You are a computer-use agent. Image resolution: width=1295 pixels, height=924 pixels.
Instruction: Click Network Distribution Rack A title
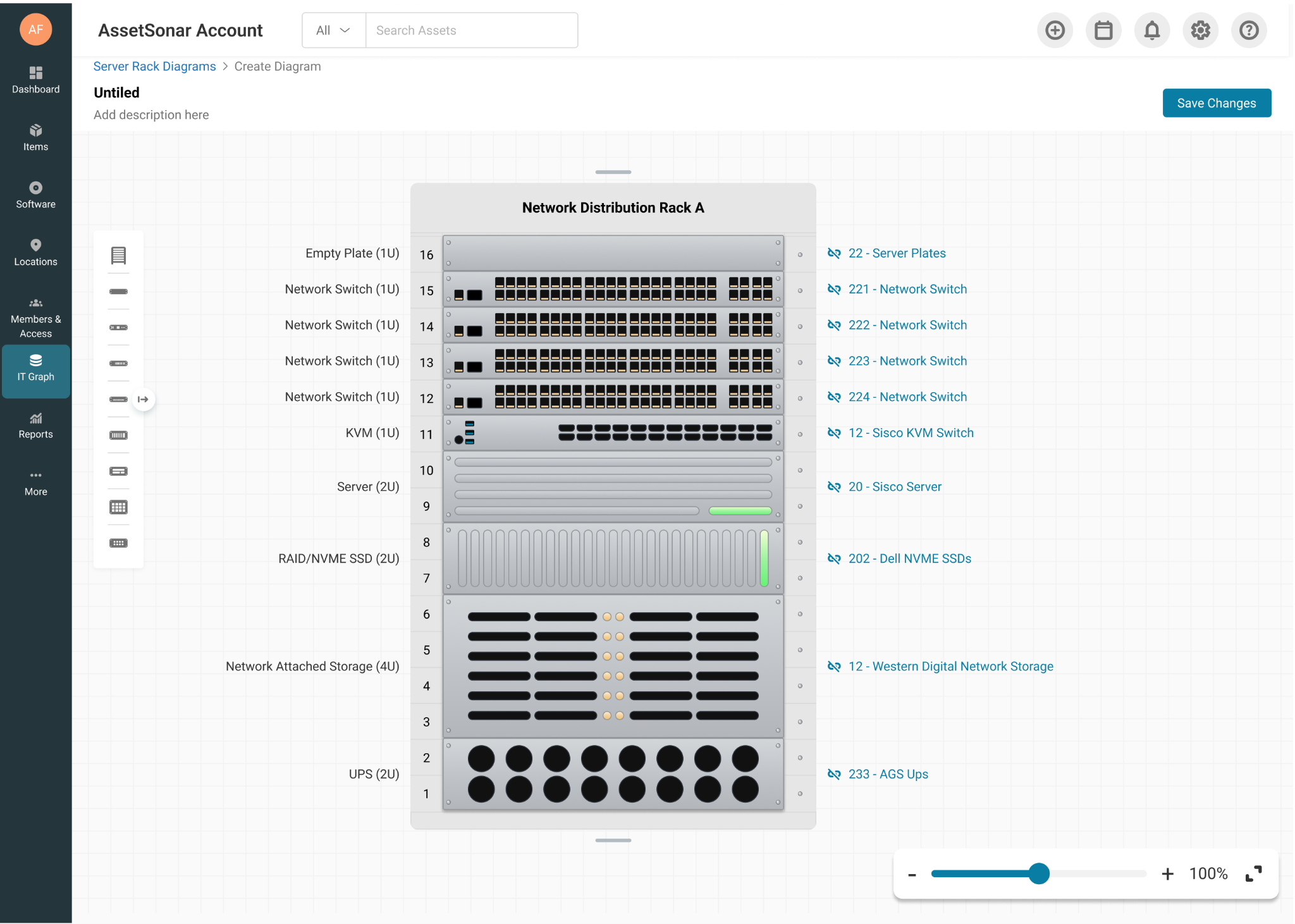click(x=613, y=207)
